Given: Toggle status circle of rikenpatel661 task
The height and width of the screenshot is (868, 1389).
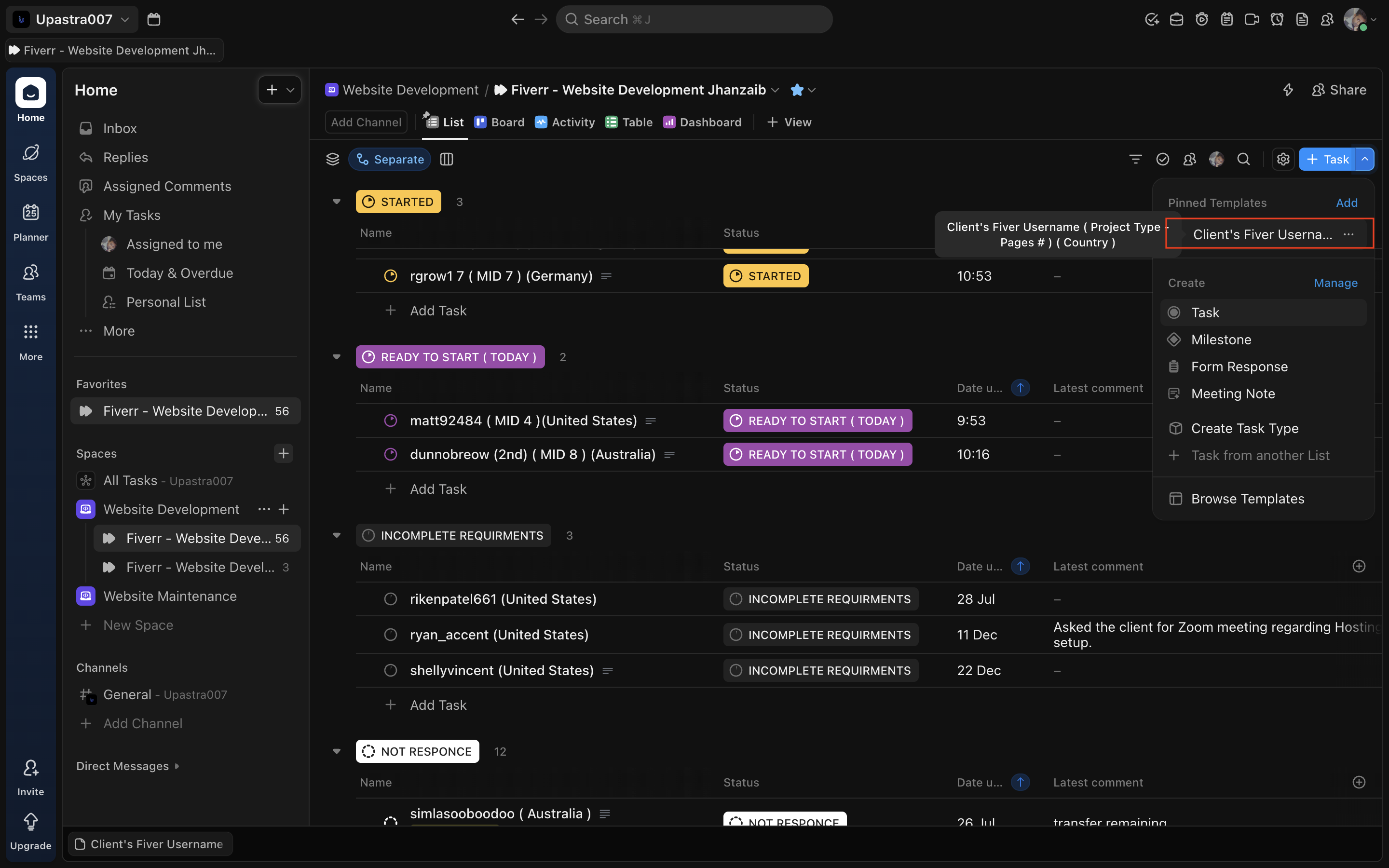Looking at the screenshot, I should (390, 599).
